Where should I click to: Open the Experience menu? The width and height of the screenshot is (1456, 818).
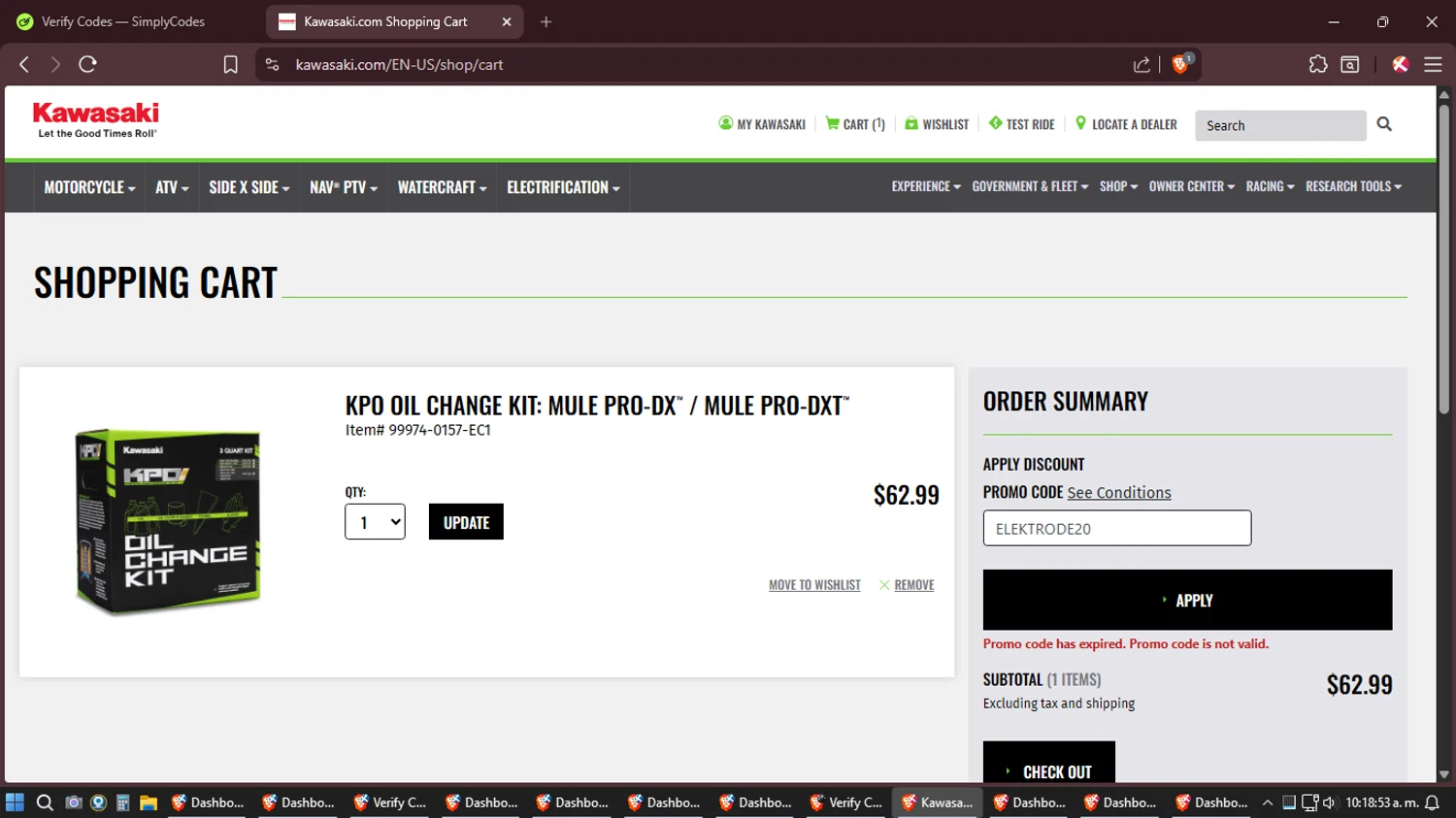(926, 186)
